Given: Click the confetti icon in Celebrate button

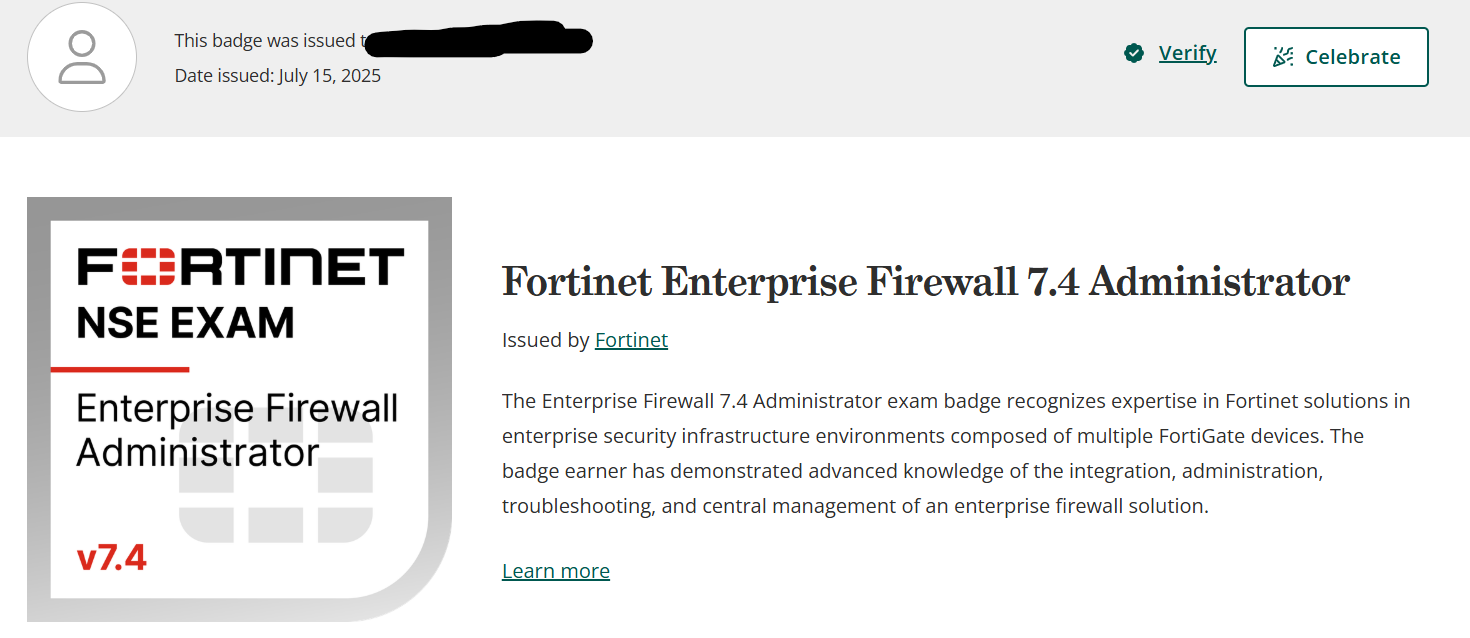Looking at the screenshot, I should coord(1283,57).
